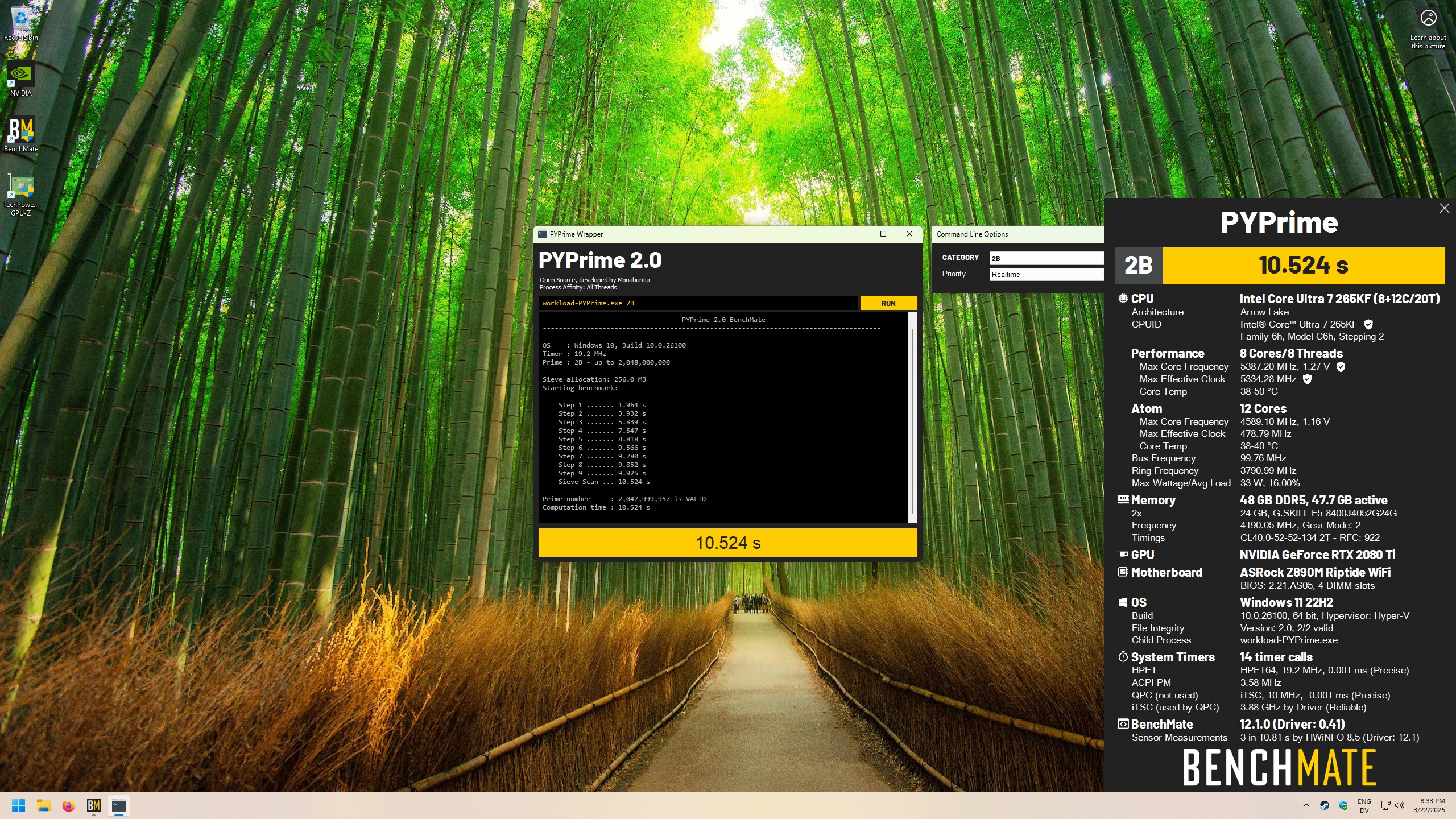Image resolution: width=1456 pixels, height=819 pixels.
Task: Click the shield beside Max Effective Clock 5334.28 MHz
Action: pyautogui.click(x=1307, y=379)
